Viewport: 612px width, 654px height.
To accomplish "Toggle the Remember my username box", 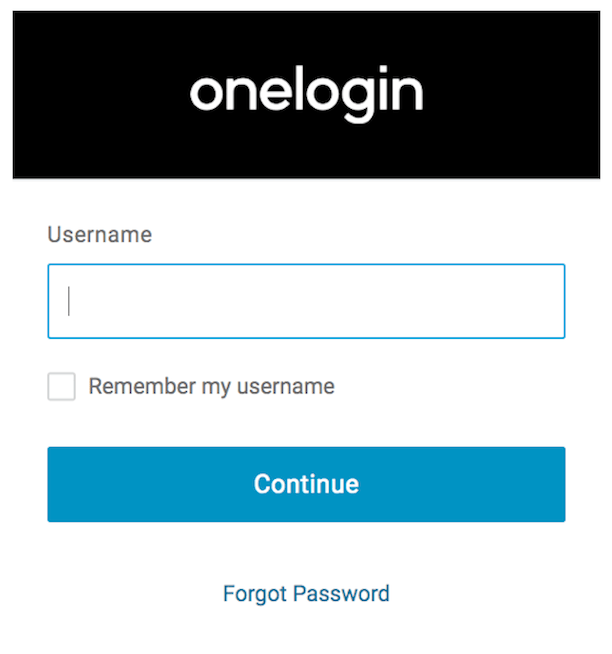I will point(62,387).
